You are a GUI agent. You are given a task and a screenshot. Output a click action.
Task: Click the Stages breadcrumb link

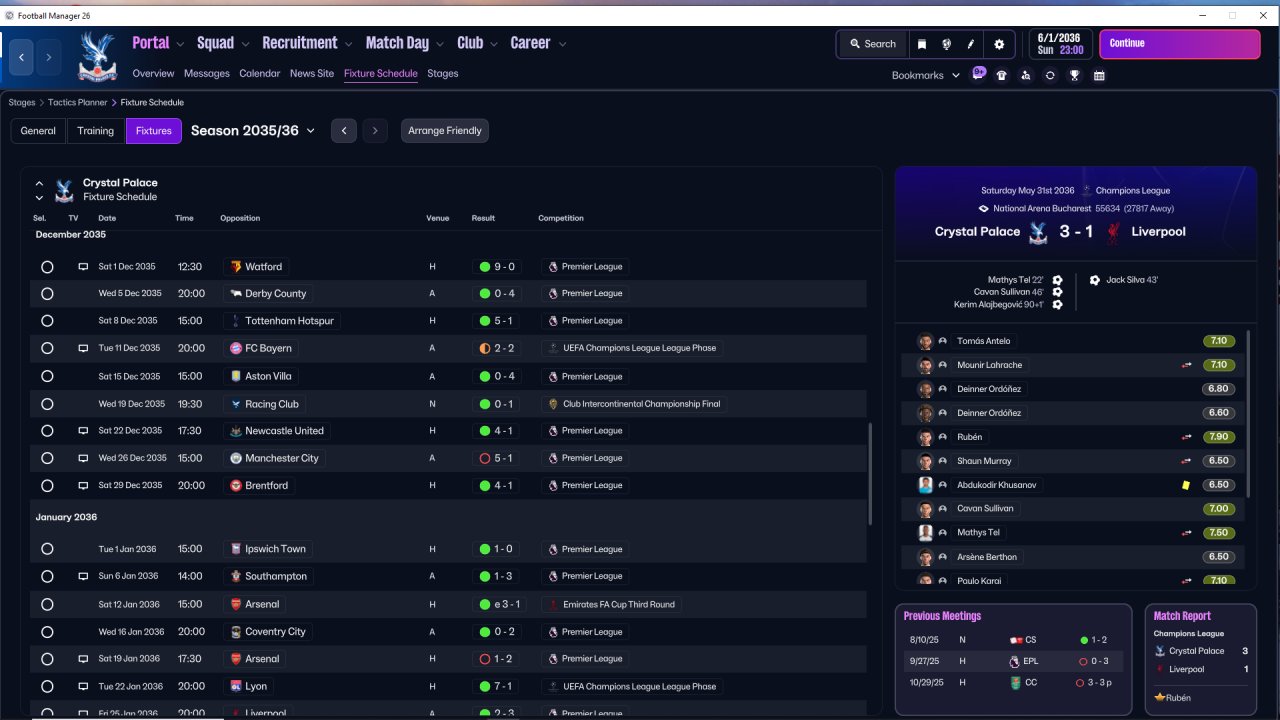[x=22, y=102]
